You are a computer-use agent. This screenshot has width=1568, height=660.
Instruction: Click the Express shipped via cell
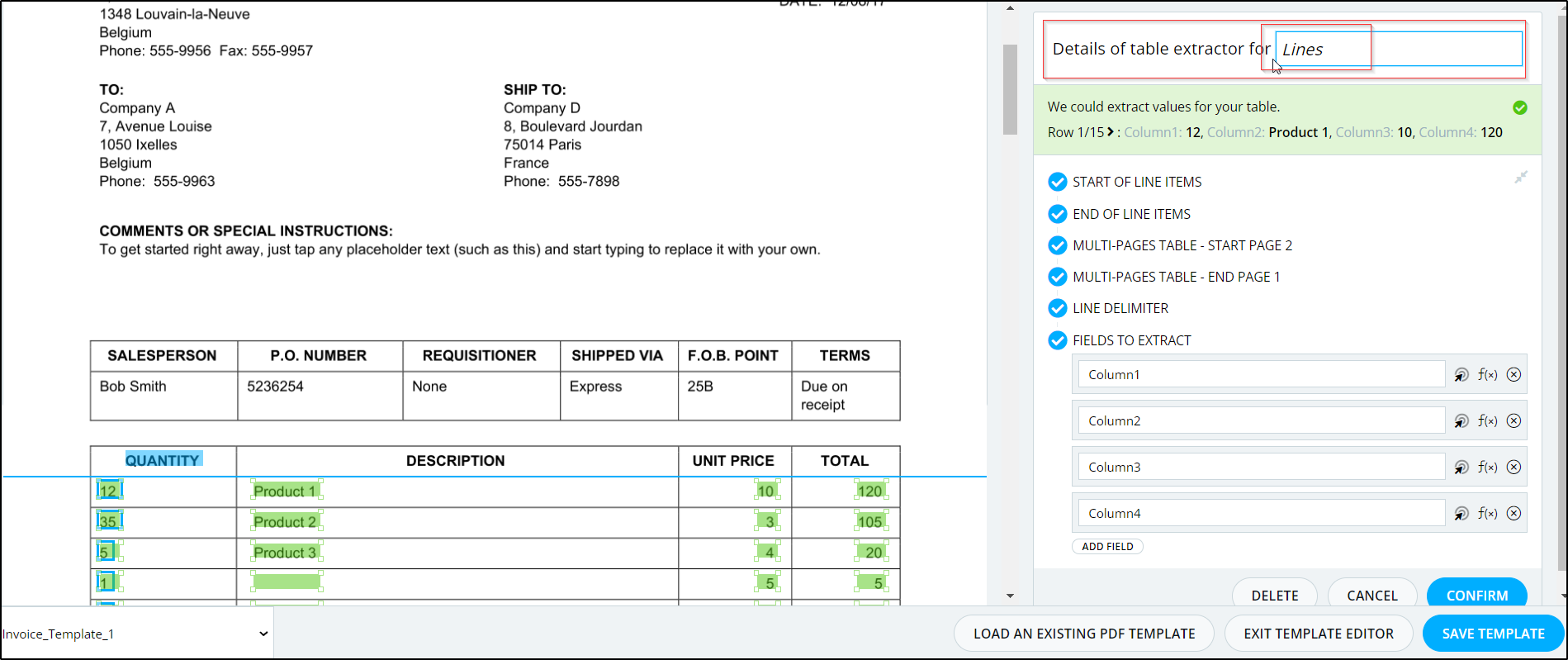click(x=595, y=387)
